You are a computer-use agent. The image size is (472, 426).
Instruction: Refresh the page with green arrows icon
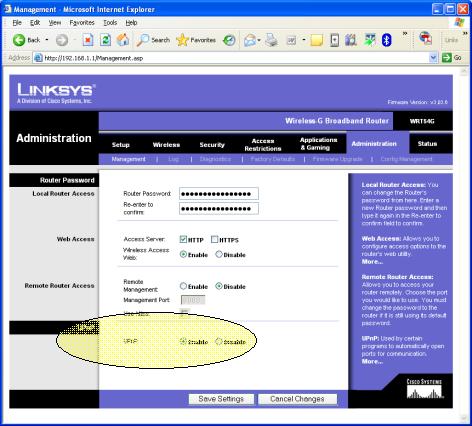pyautogui.click(x=106, y=40)
